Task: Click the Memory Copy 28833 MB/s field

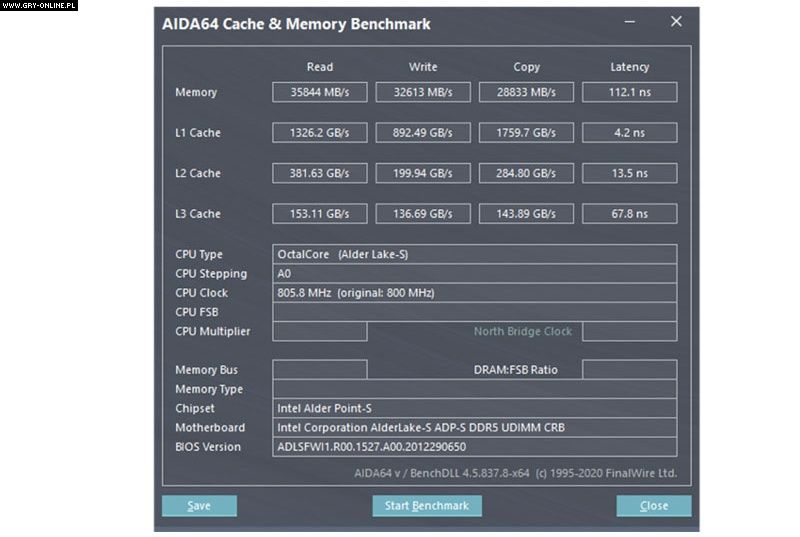Action: pos(526,92)
